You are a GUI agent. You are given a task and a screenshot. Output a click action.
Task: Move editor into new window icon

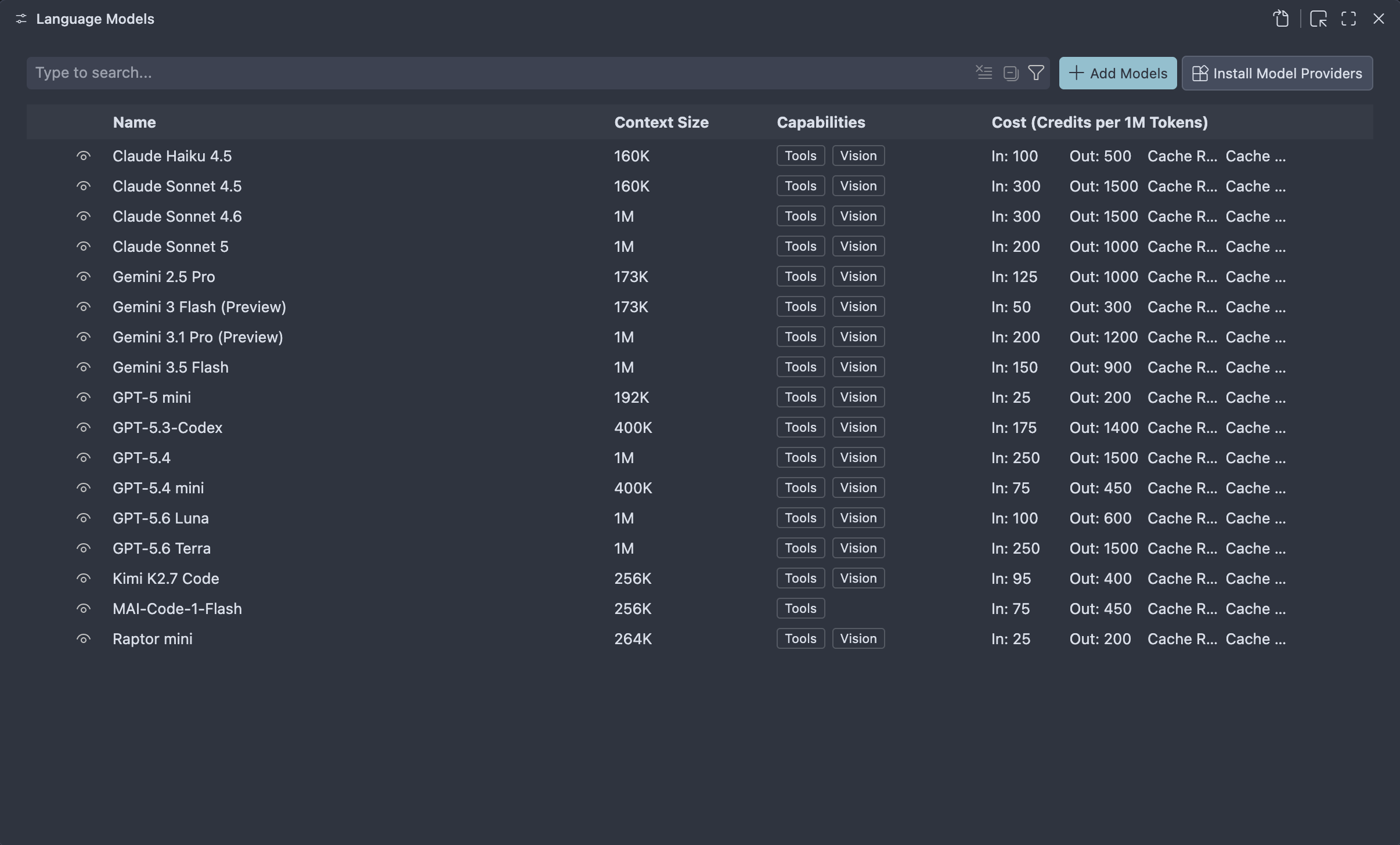[1318, 19]
